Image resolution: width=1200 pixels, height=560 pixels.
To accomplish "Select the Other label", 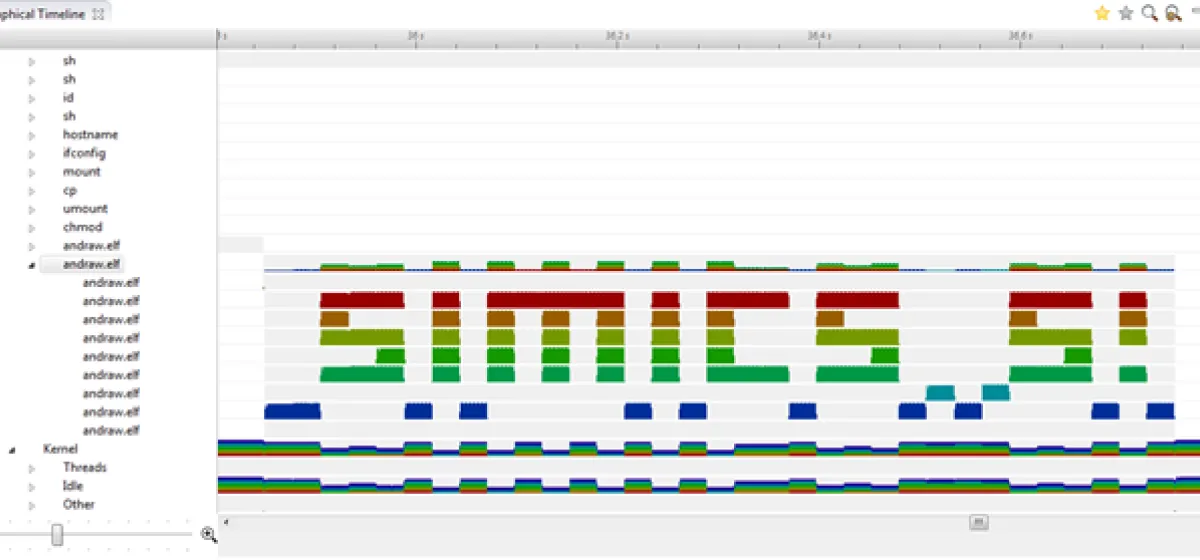I will click(x=79, y=505).
